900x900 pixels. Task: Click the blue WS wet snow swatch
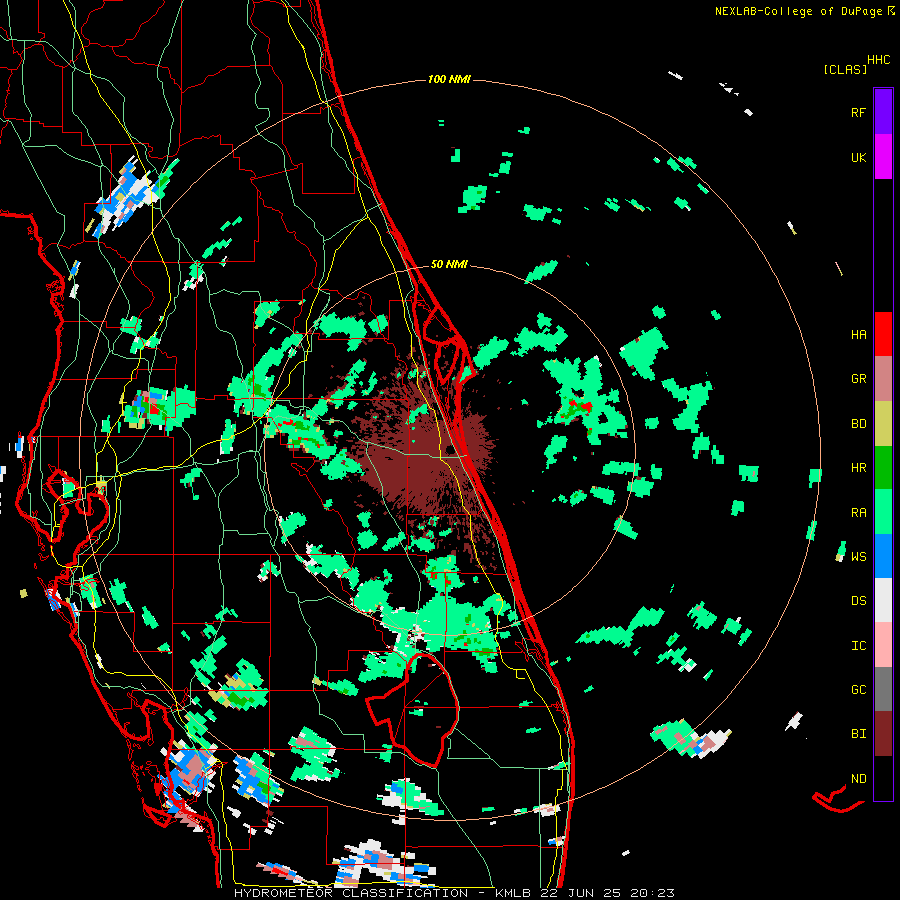pos(883,556)
